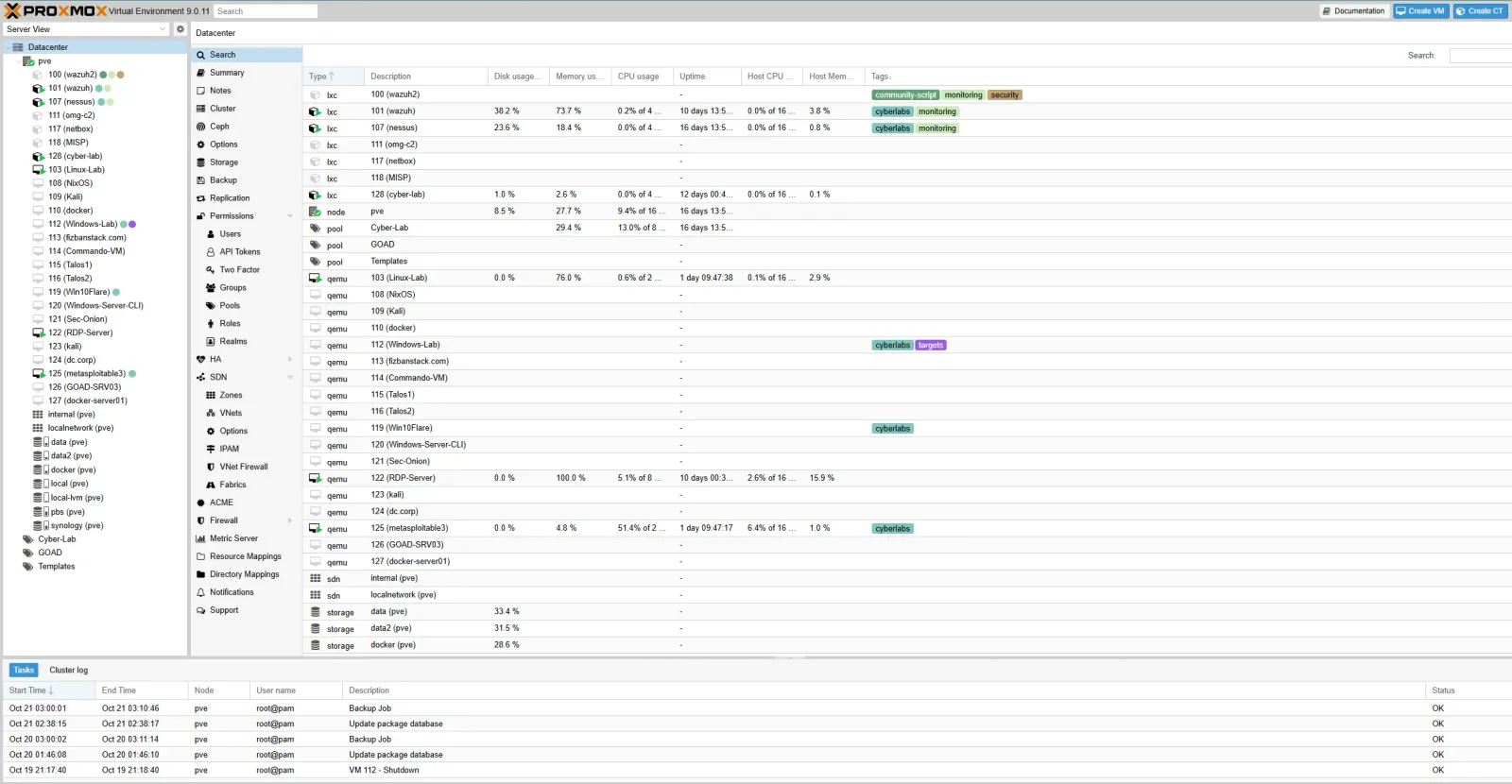Sort by the Uptime column header
Viewport: 1512px width, 784px height.
[x=706, y=77]
